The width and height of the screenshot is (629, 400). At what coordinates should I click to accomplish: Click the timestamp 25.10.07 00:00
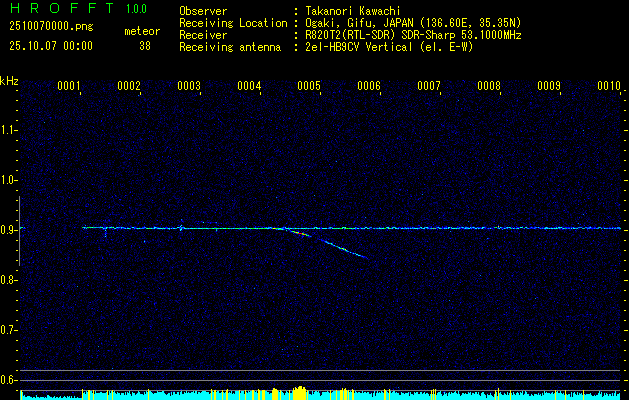pyautogui.click(x=51, y=46)
